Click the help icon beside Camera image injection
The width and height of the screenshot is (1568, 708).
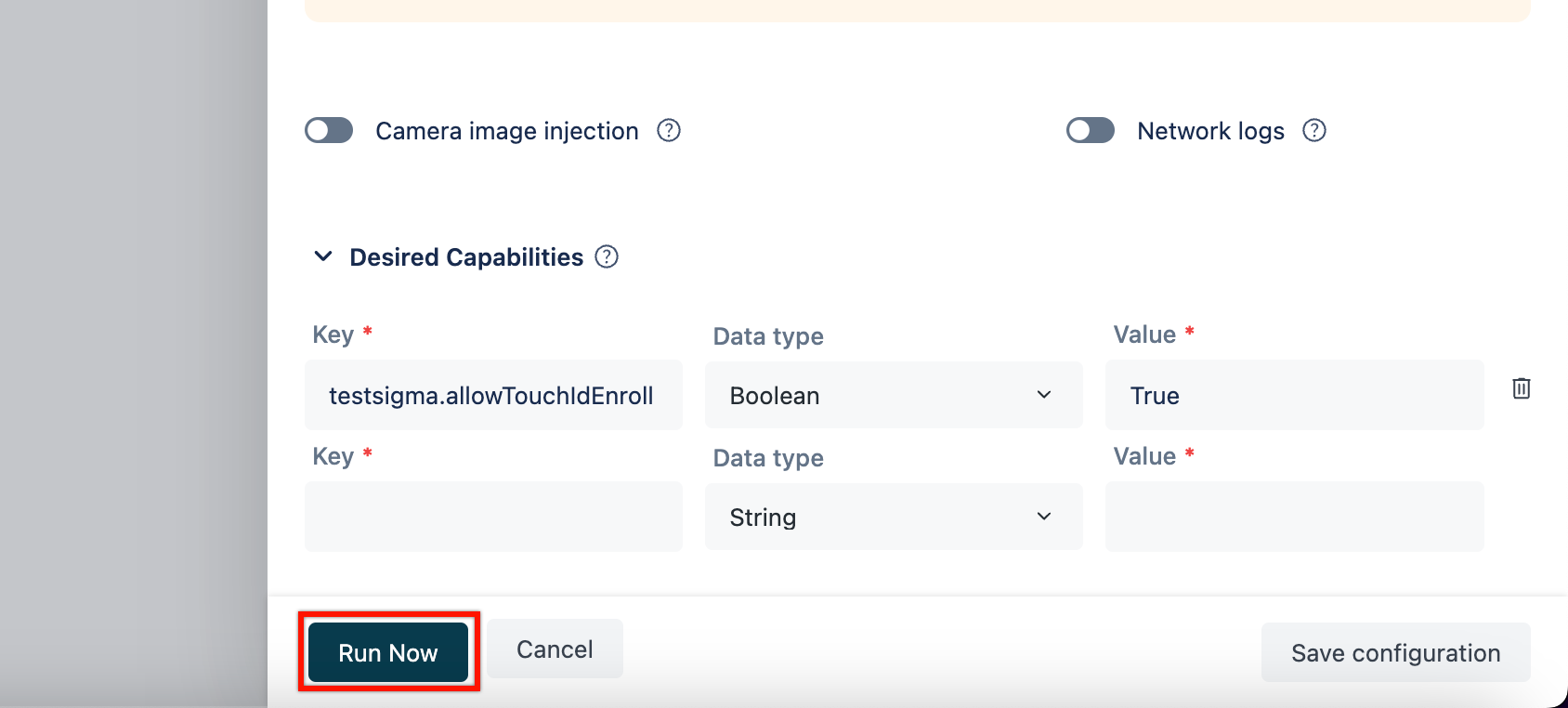[x=669, y=130]
